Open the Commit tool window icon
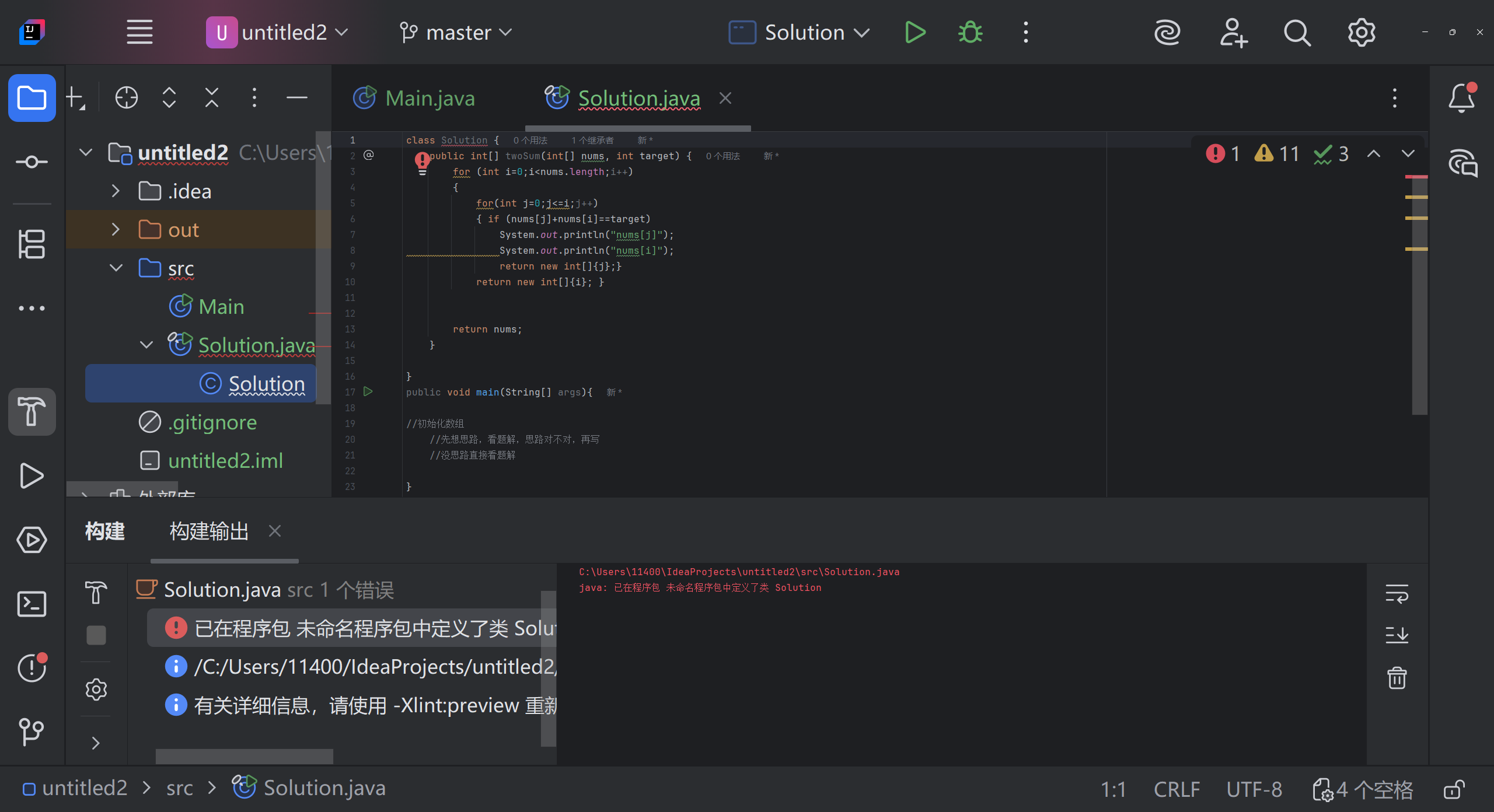The image size is (1494, 812). click(32, 162)
